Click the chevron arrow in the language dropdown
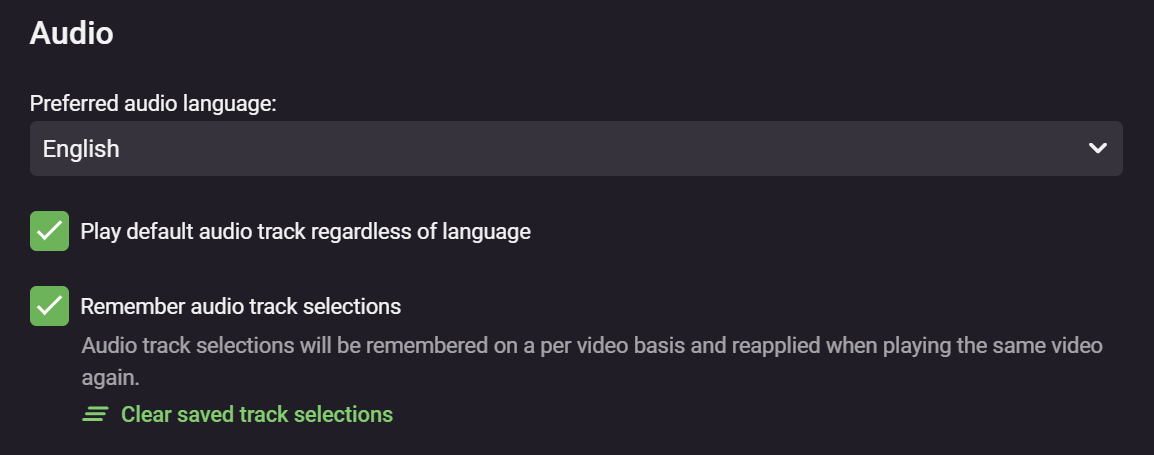The width and height of the screenshot is (1154, 455). click(1097, 149)
